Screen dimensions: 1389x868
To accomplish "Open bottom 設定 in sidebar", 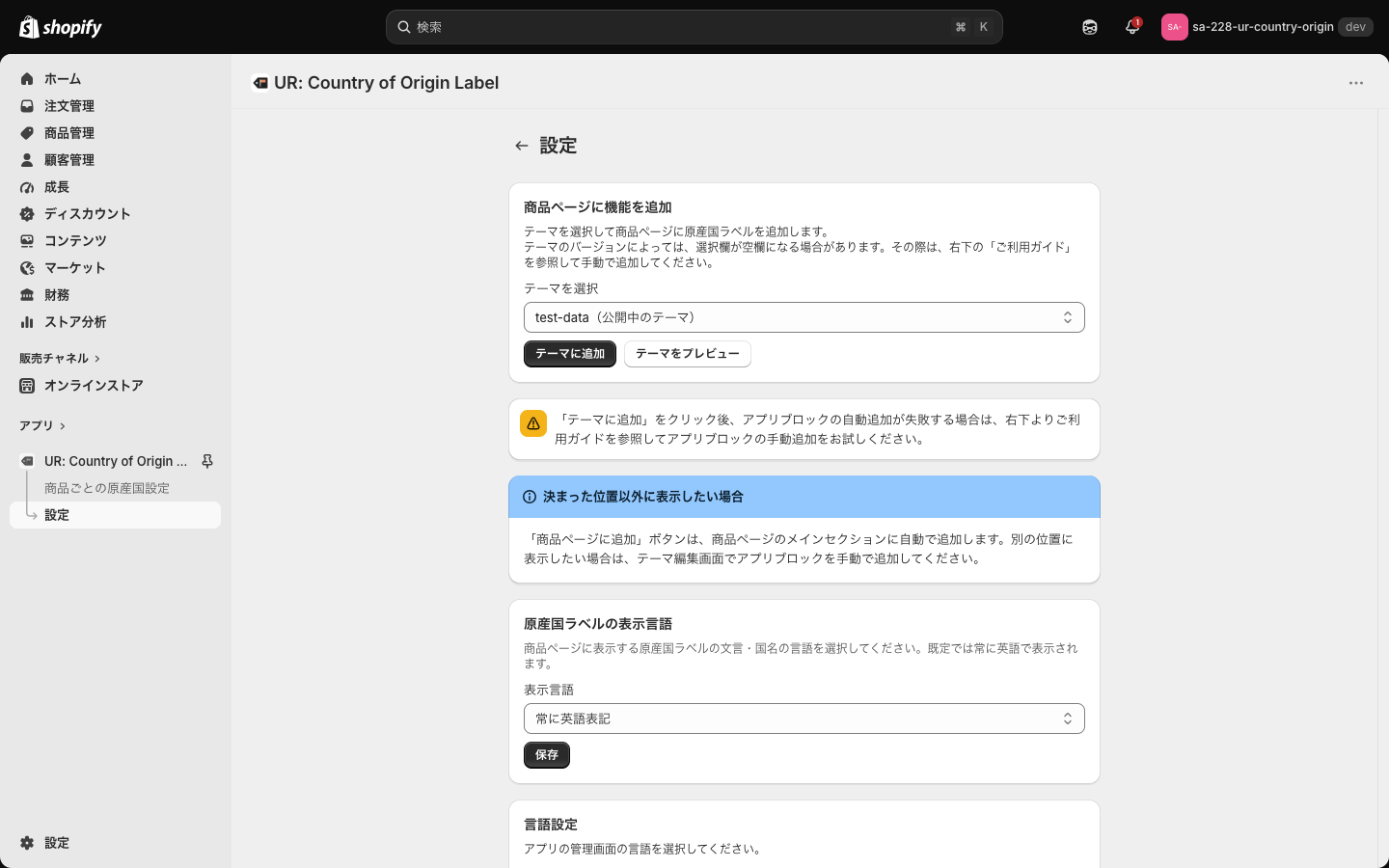I will click(115, 843).
